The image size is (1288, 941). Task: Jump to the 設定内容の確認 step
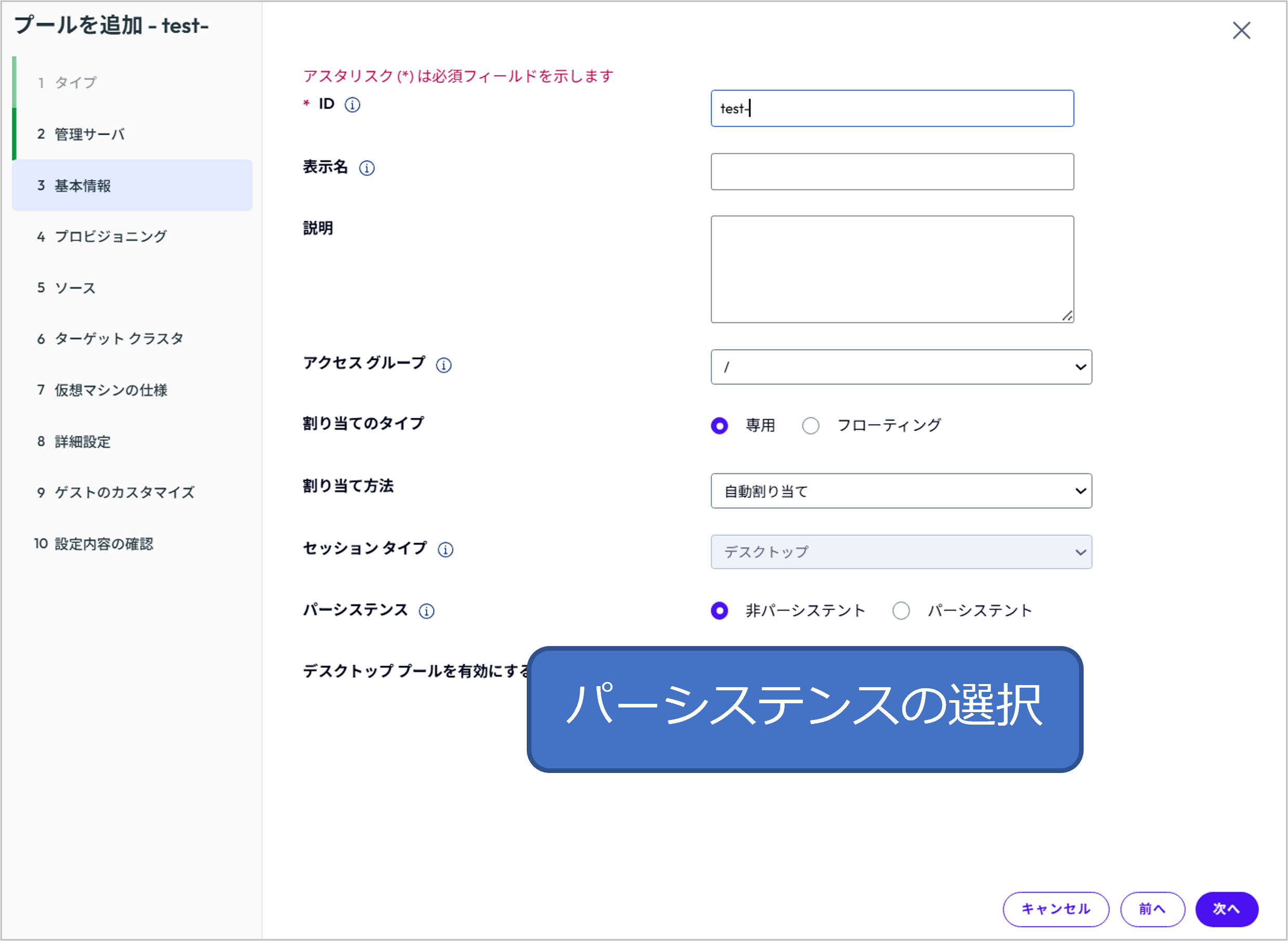pos(104,544)
